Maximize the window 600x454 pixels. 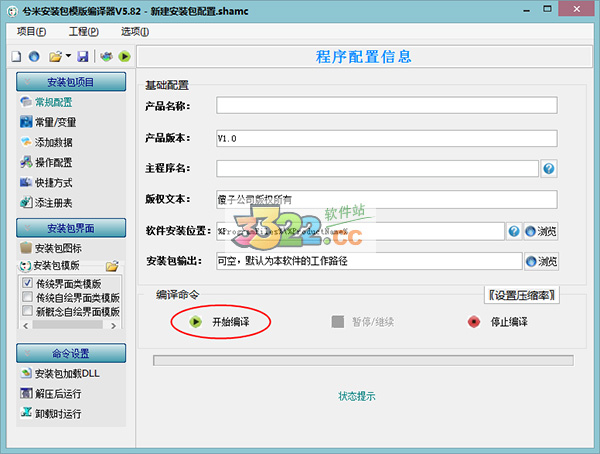pyautogui.click(x=548, y=9)
